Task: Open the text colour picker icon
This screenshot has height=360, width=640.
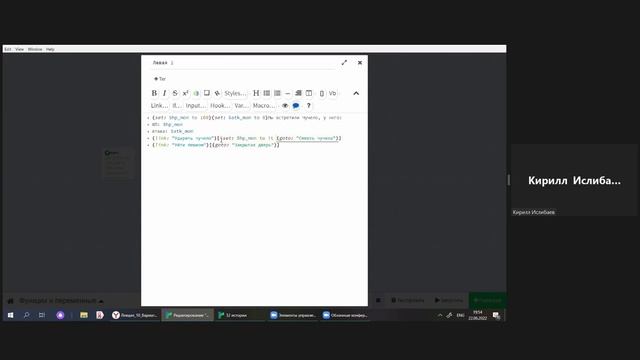Action: point(196,93)
